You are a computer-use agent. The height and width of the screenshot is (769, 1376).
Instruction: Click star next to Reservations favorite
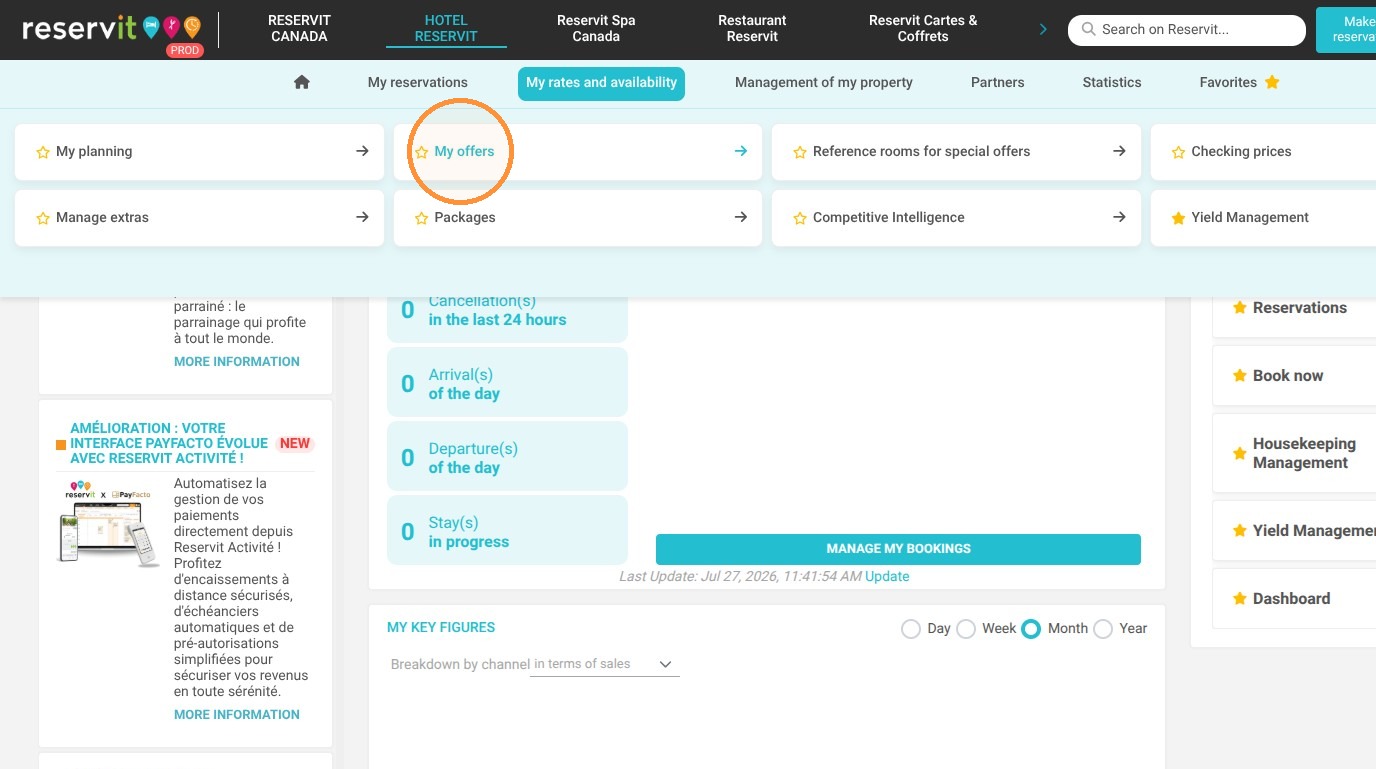pos(1240,307)
